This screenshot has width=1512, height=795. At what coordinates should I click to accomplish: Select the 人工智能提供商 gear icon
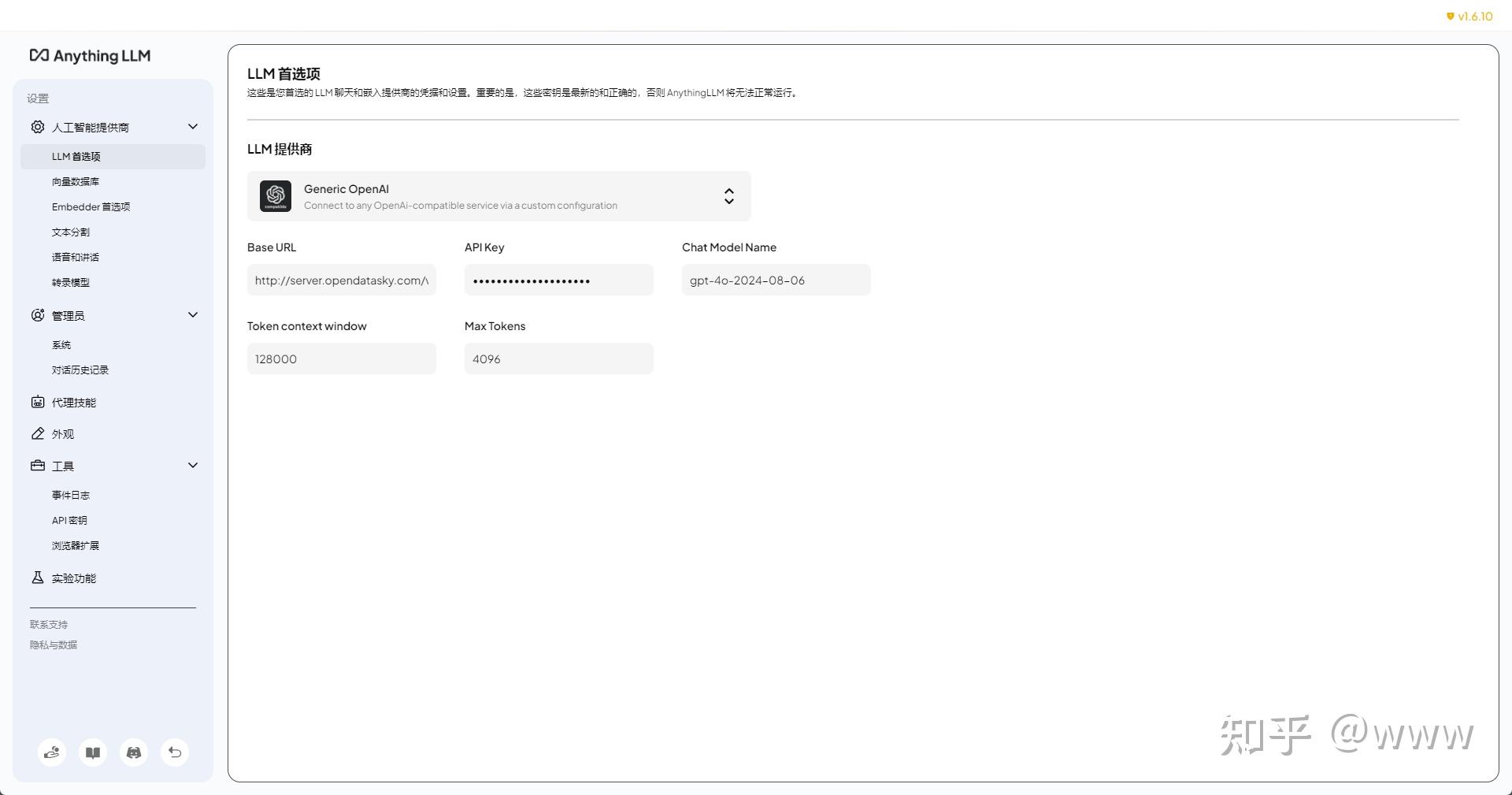tap(37, 127)
